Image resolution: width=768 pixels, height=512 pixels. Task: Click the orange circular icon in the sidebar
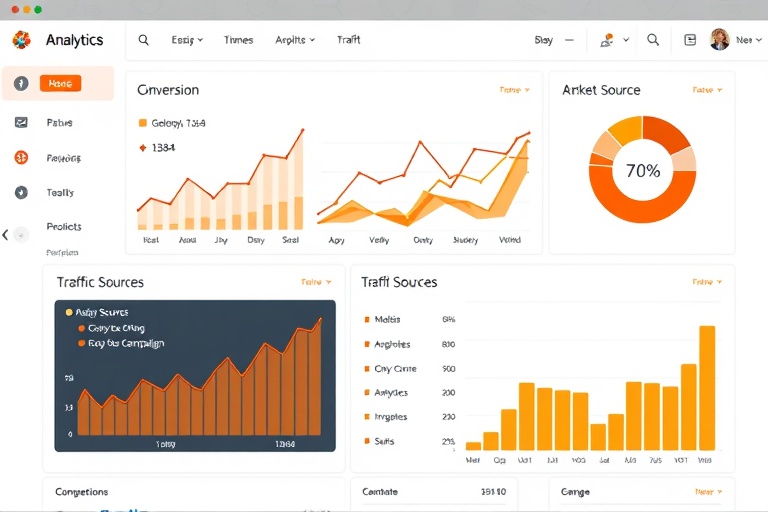(21, 158)
